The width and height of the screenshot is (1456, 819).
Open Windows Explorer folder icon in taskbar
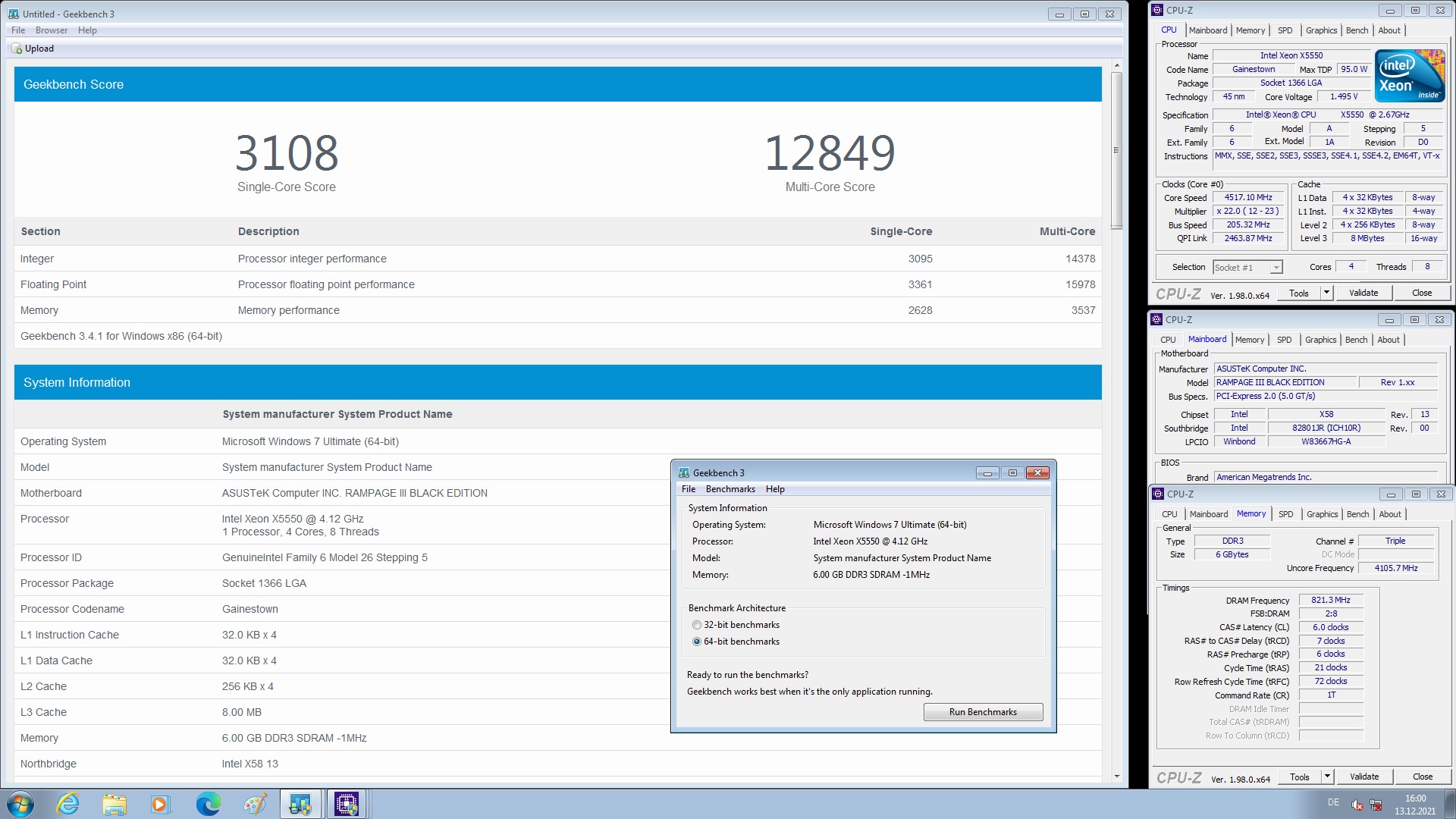click(x=115, y=804)
